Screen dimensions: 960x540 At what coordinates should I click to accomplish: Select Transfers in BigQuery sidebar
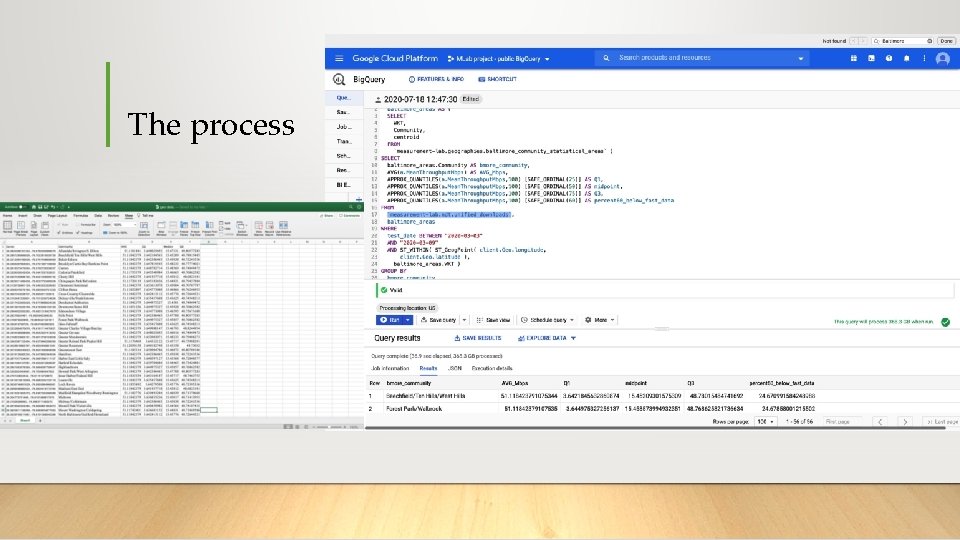click(x=343, y=141)
